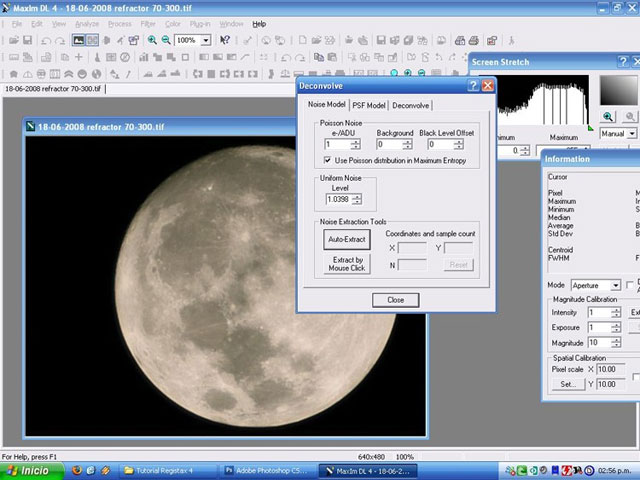Screen dimensions: 640x480
Task: Click Screen Stretch zoom-in magnifier icon
Action: coord(609,118)
